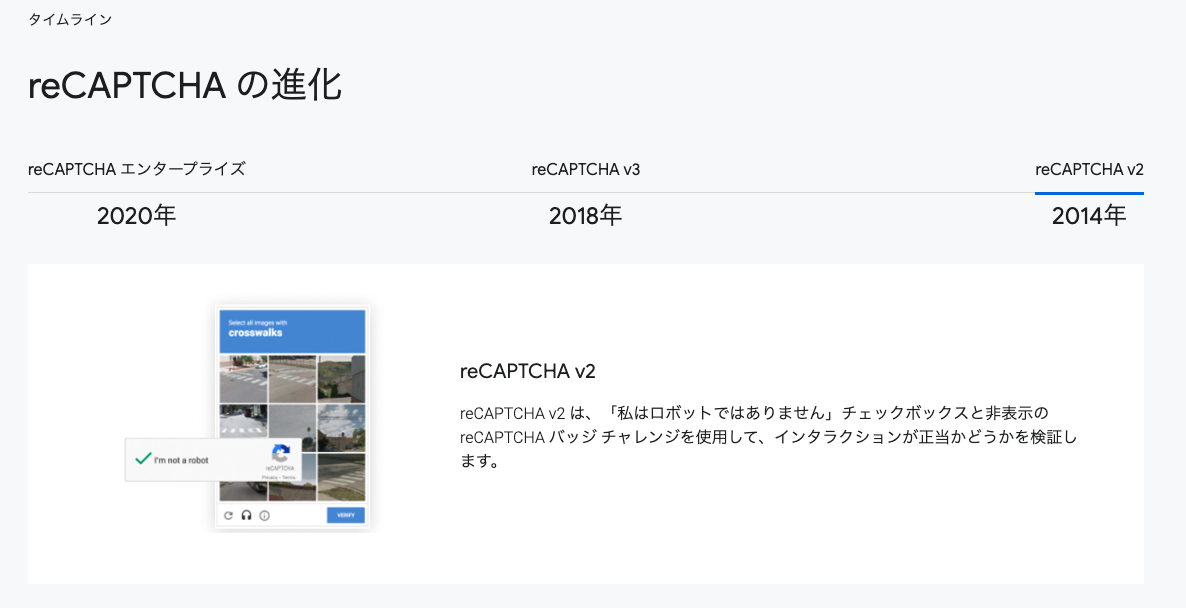Screen dimensions: 1186x608
Task: Click the reCAPTCHA logo in the checkbox widget
Action: [281, 454]
